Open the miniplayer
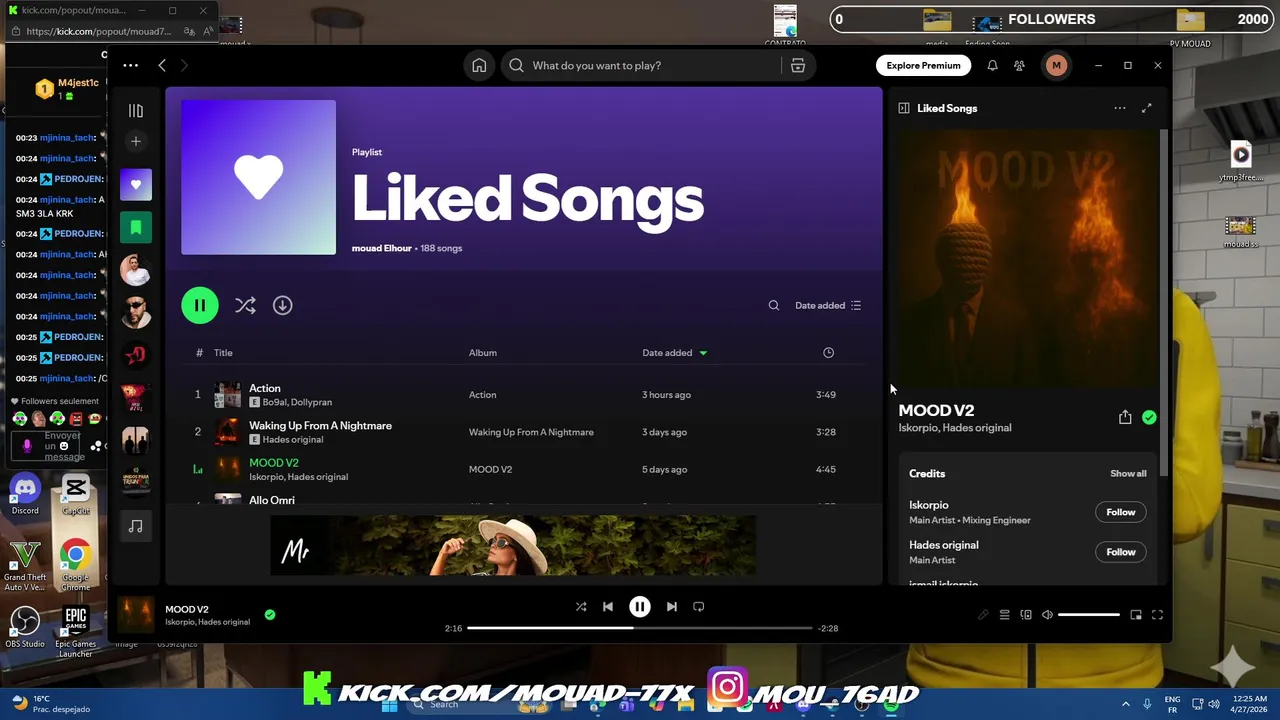 pyautogui.click(x=1136, y=615)
